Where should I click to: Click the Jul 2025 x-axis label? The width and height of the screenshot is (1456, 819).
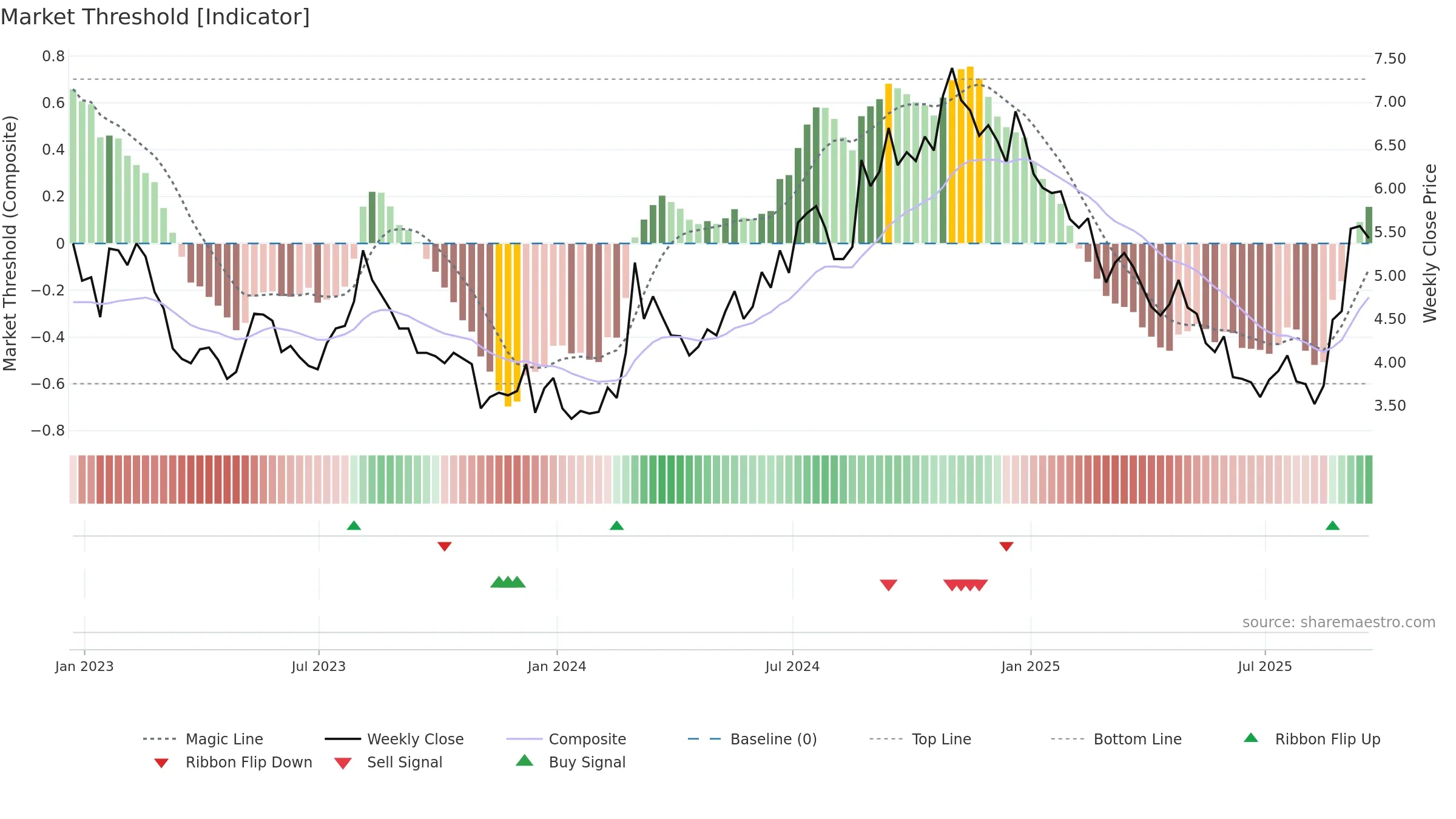1265,666
